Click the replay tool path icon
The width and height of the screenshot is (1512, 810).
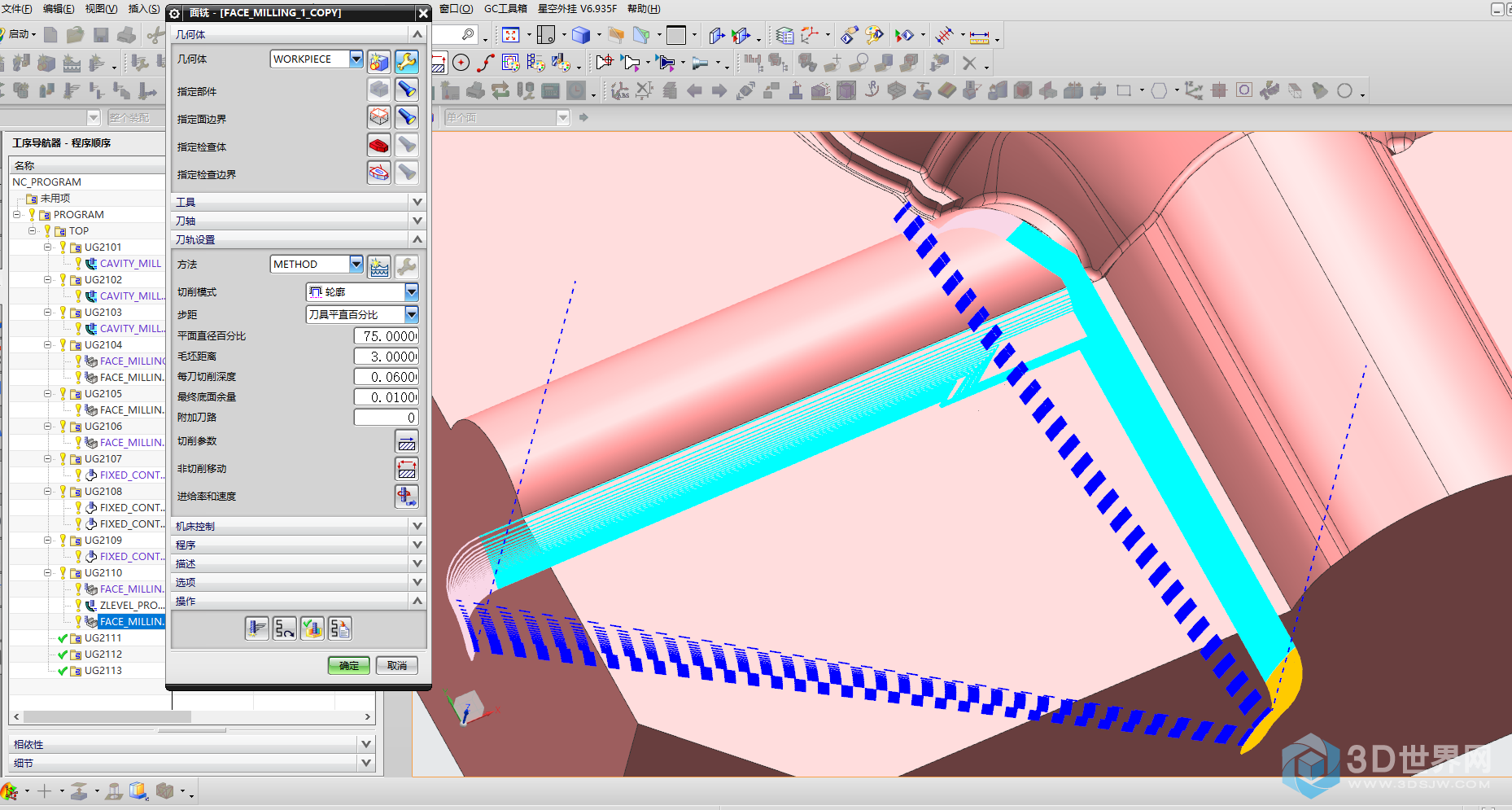click(285, 628)
